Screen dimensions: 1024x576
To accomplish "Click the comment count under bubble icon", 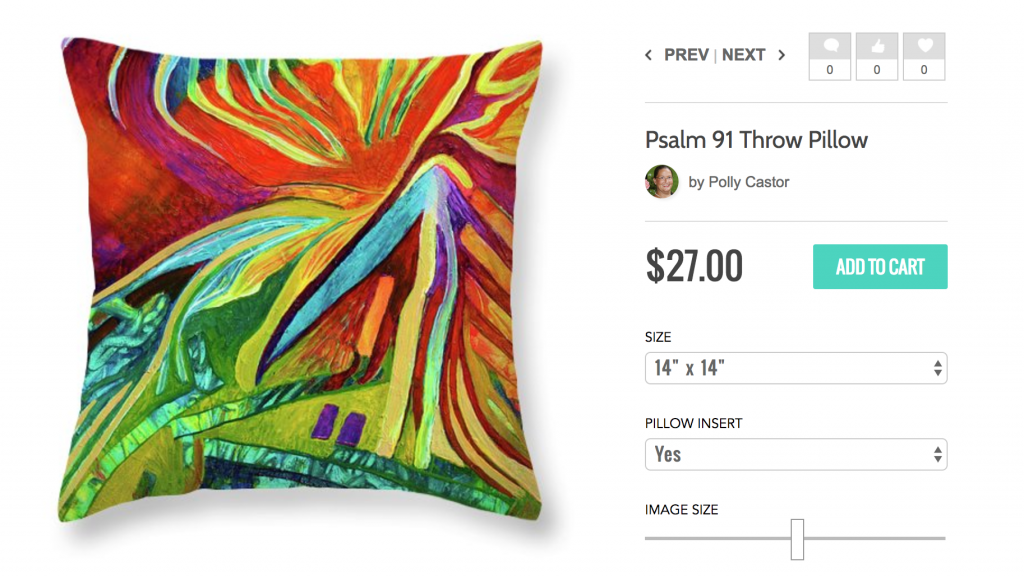I will pyautogui.click(x=830, y=70).
